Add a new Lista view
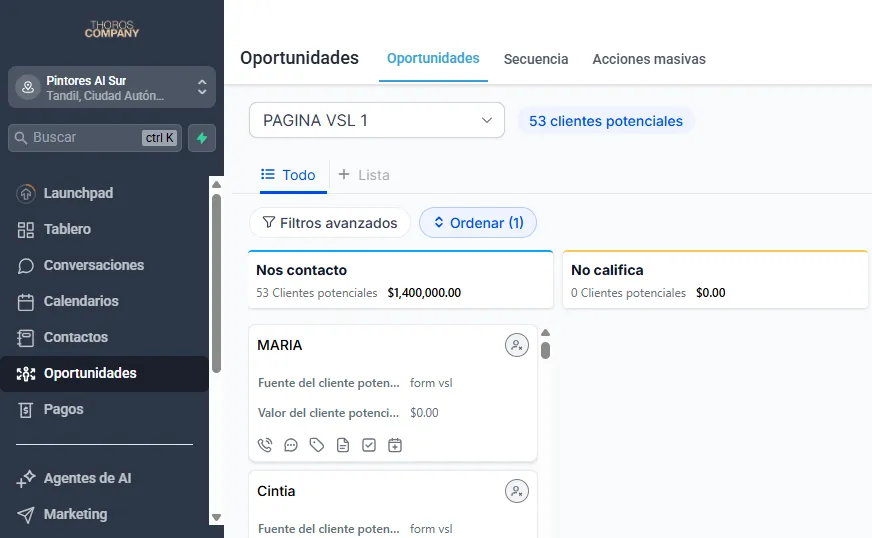The height and width of the screenshot is (538, 872). pos(364,175)
